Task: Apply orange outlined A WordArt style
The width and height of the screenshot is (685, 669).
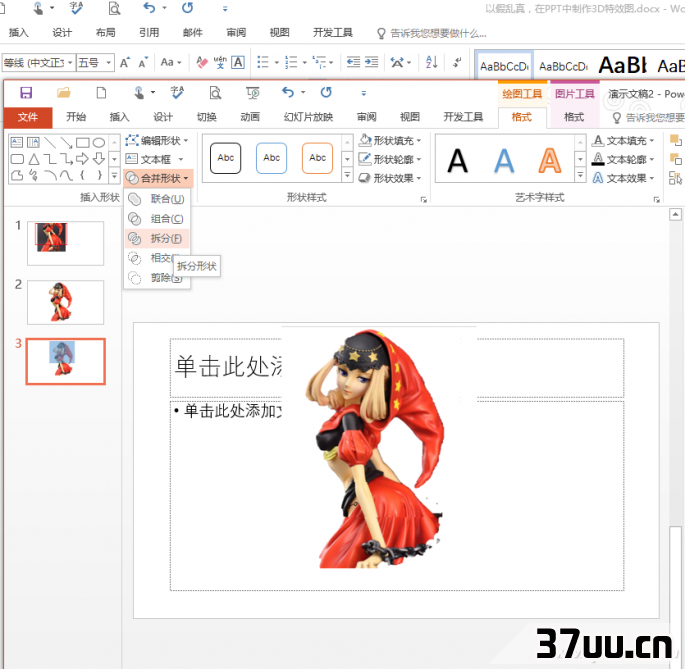Action: pos(550,161)
